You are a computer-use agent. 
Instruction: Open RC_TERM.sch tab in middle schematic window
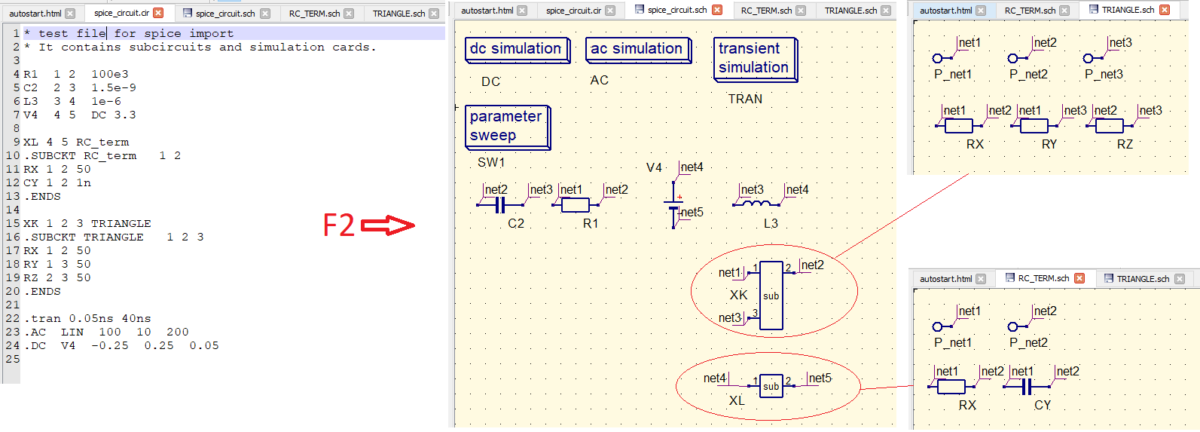[767, 10]
